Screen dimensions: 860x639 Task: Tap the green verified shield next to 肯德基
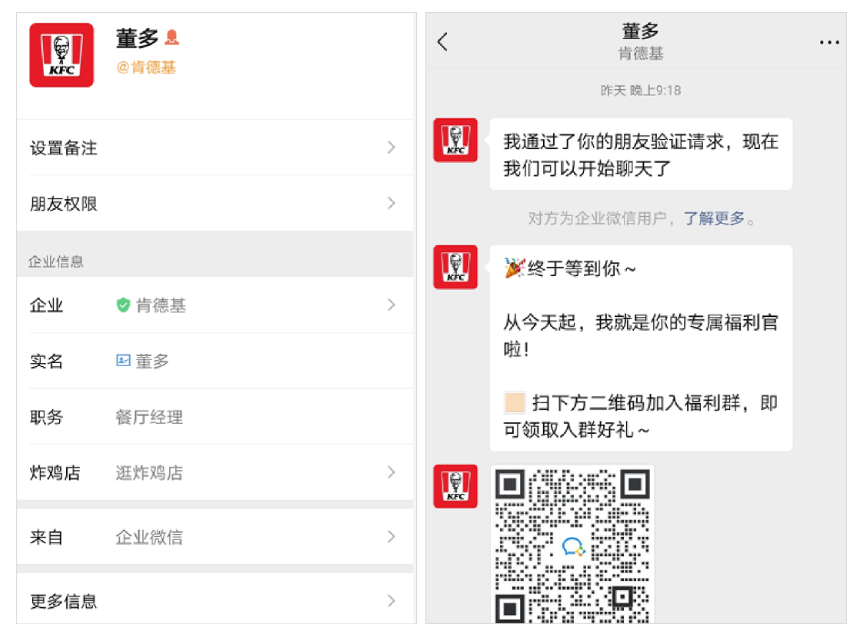click(x=123, y=305)
